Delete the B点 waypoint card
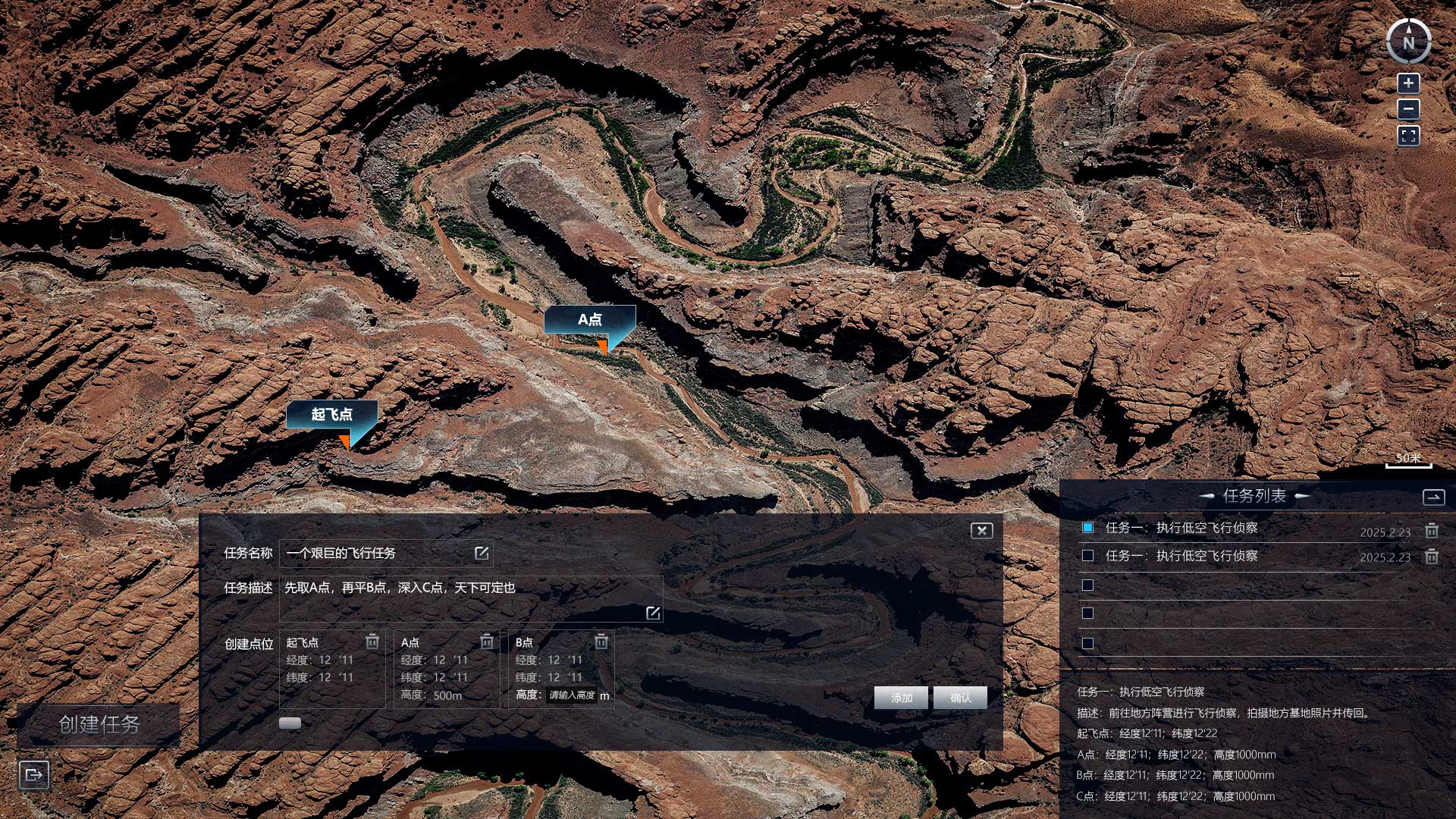 (601, 642)
